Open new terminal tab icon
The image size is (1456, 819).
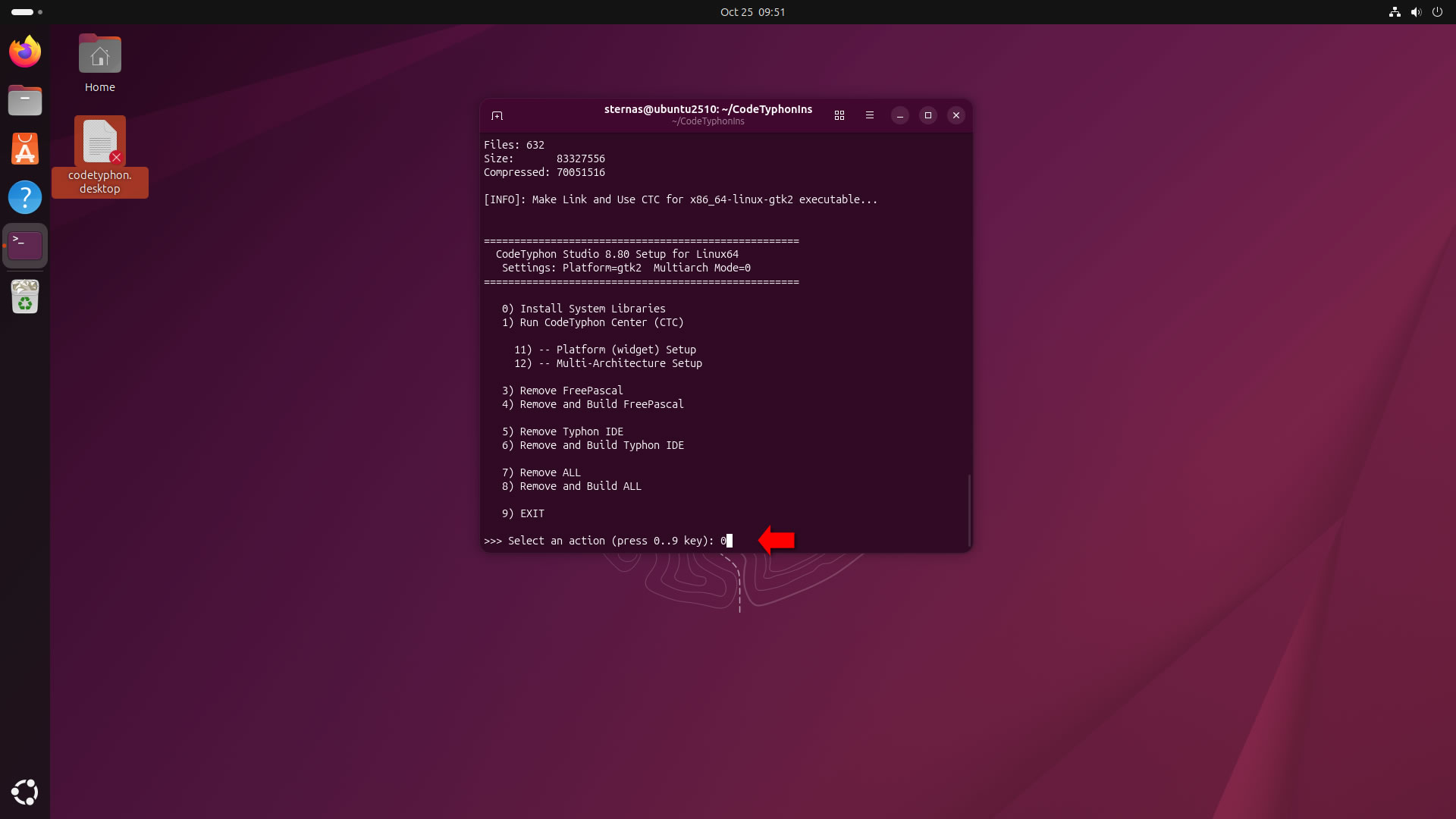click(x=497, y=115)
